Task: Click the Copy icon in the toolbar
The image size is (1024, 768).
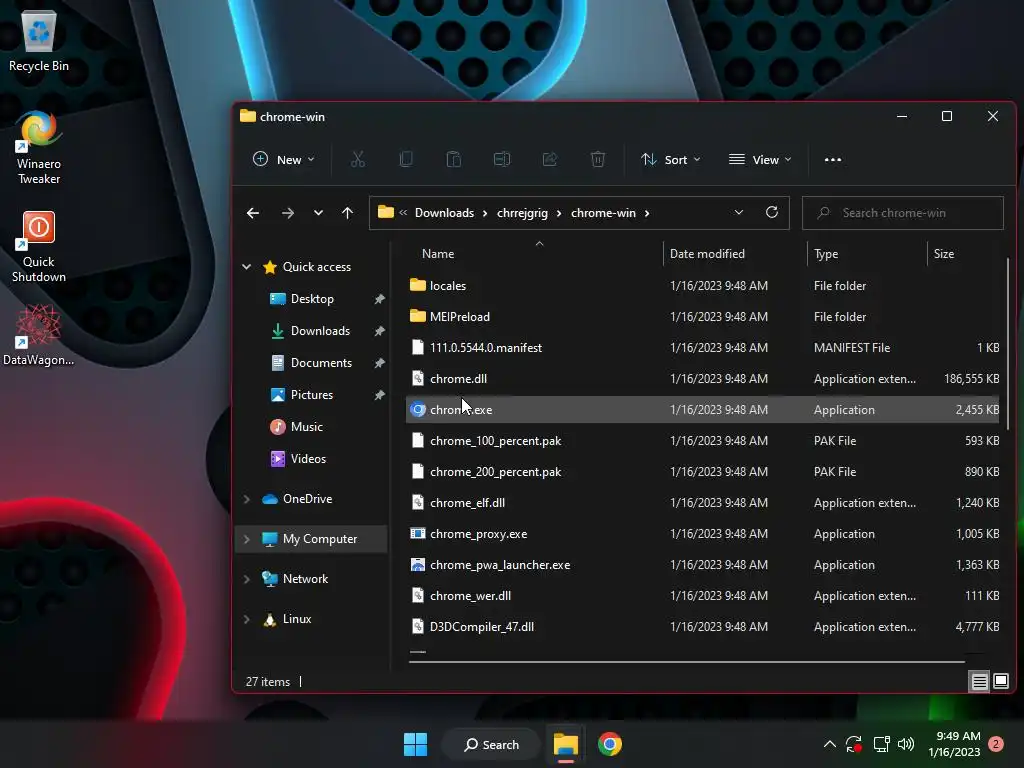Action: click(406, 159)
